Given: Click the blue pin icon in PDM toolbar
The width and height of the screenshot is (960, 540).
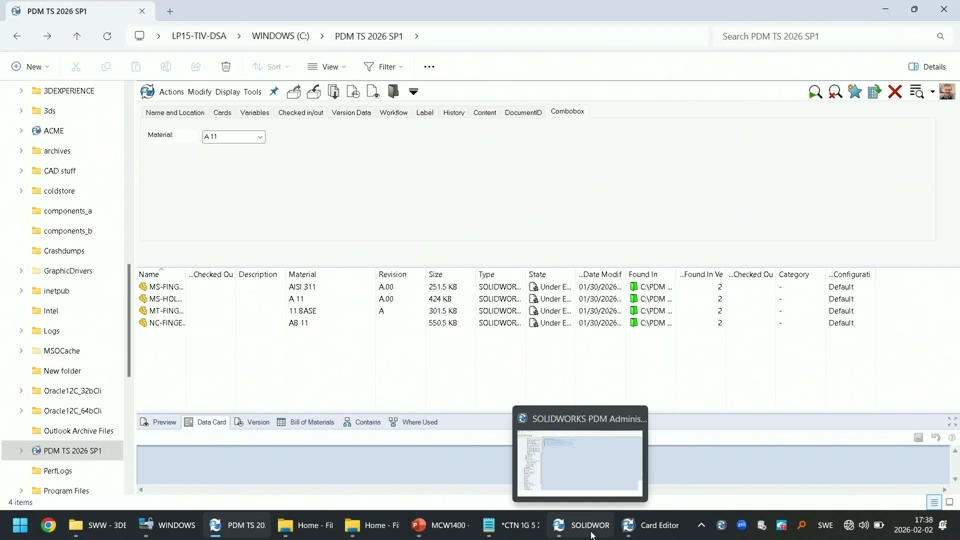Looking at the screenshot, I should 274,91.
